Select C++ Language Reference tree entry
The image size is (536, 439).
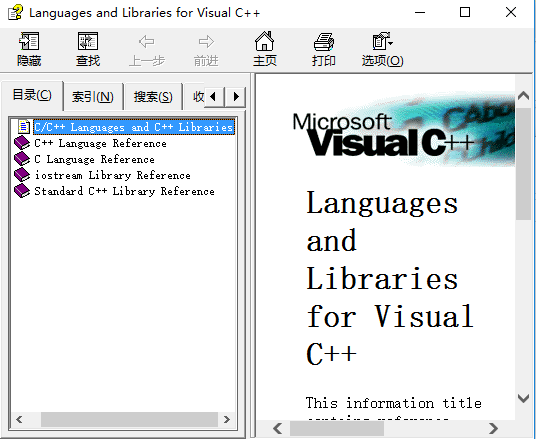pyautogui.click(x=100, y=143)
